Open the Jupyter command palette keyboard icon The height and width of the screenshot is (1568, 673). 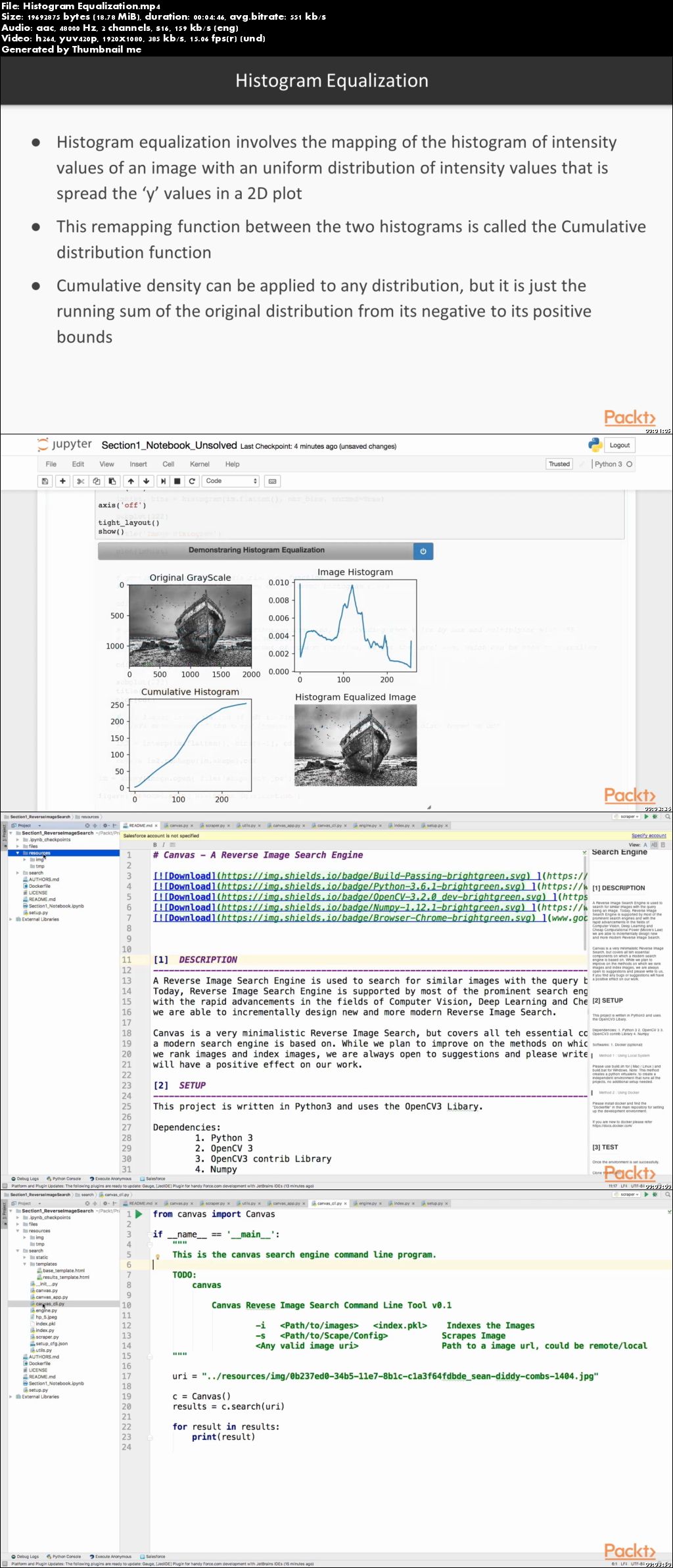point(272,481)
